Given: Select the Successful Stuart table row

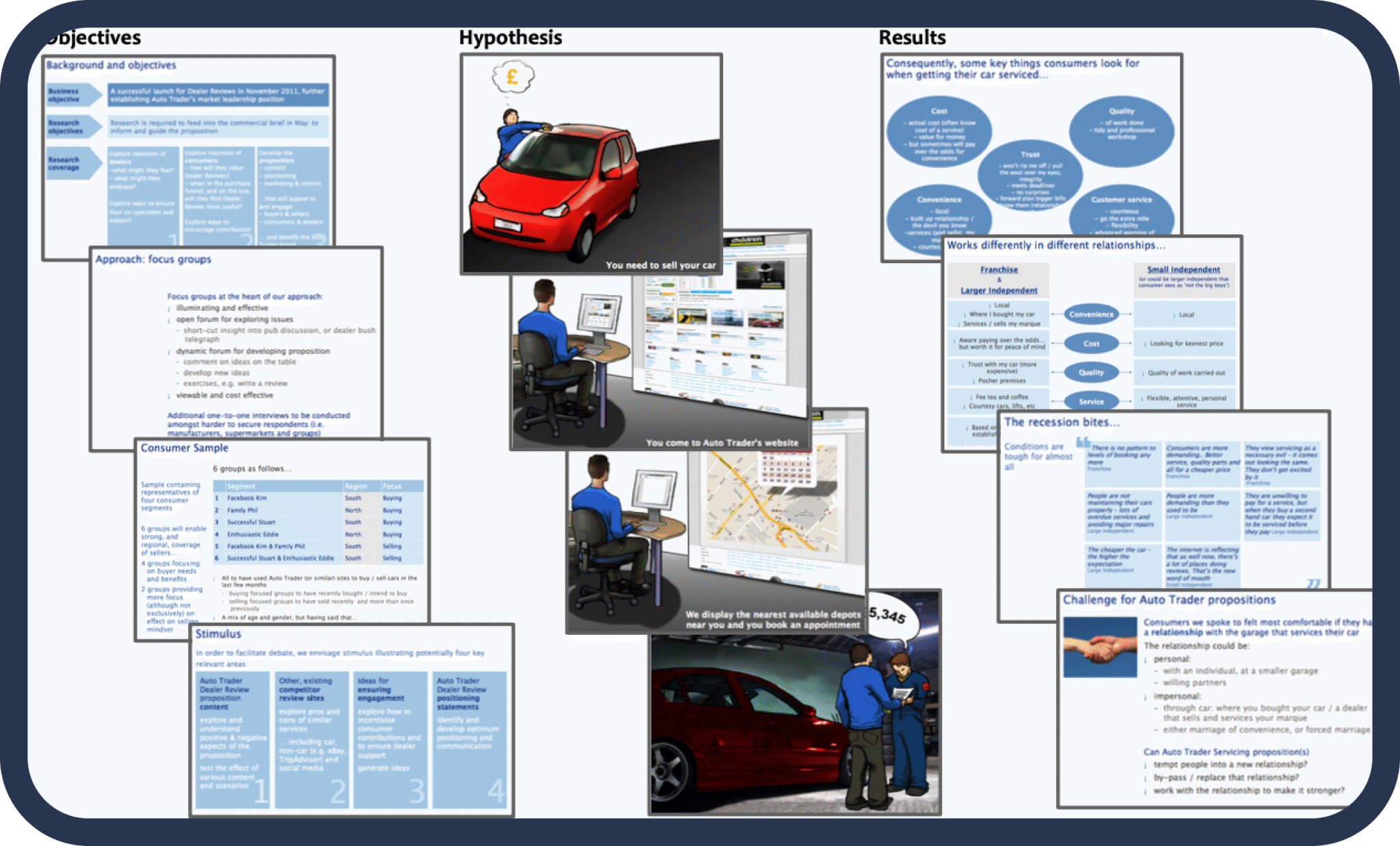Looking at the screenshot, I should [318, 522].
